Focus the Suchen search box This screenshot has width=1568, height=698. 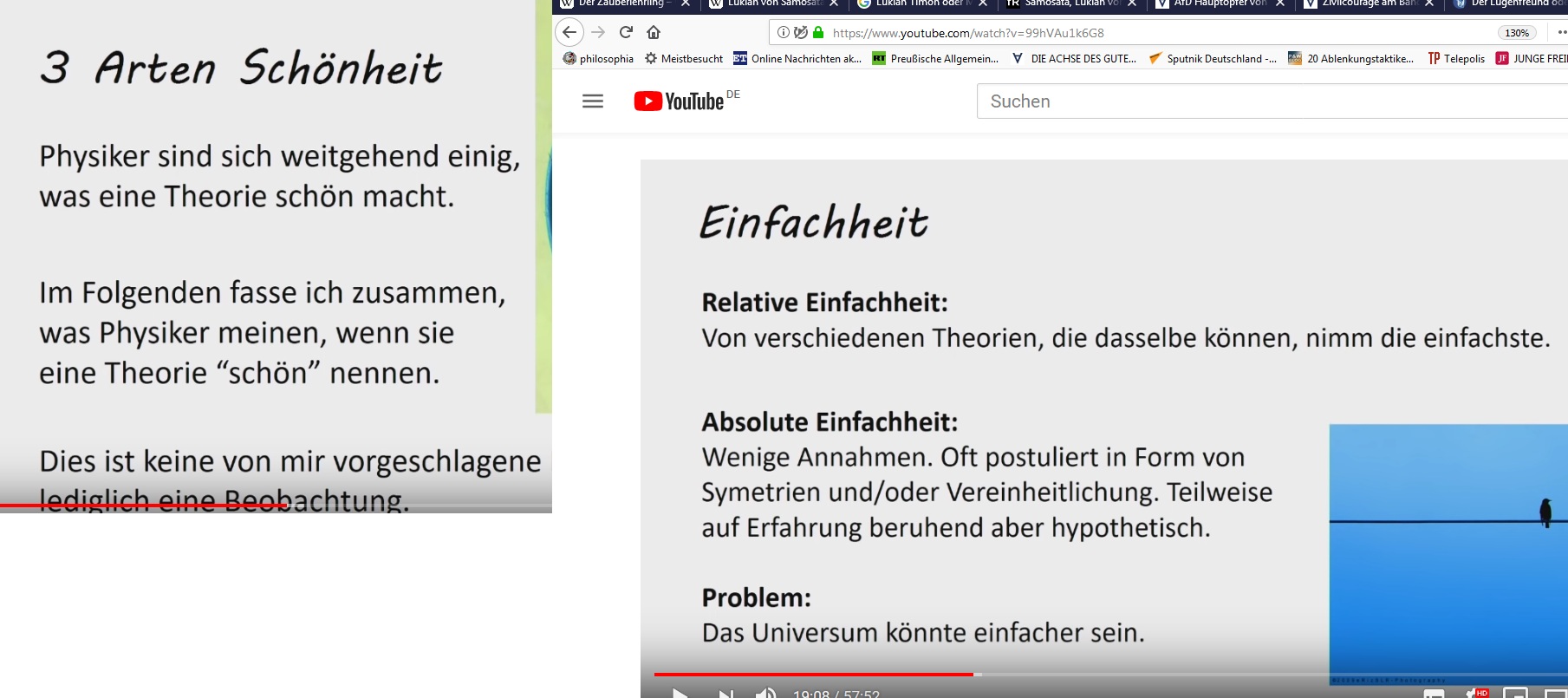point(1272,101)
